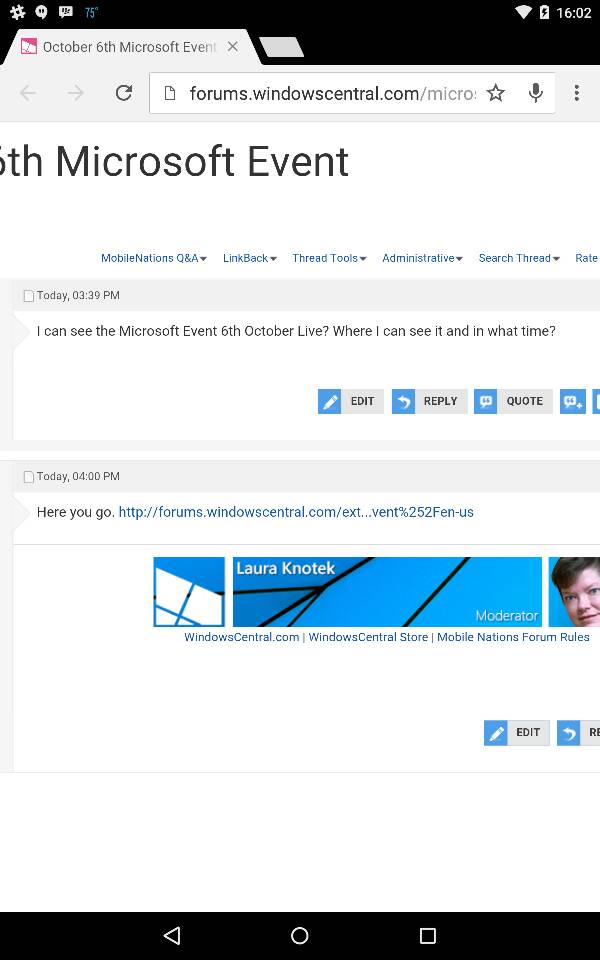Check the box next to Today, 03:39 PM post

(28, 296)
